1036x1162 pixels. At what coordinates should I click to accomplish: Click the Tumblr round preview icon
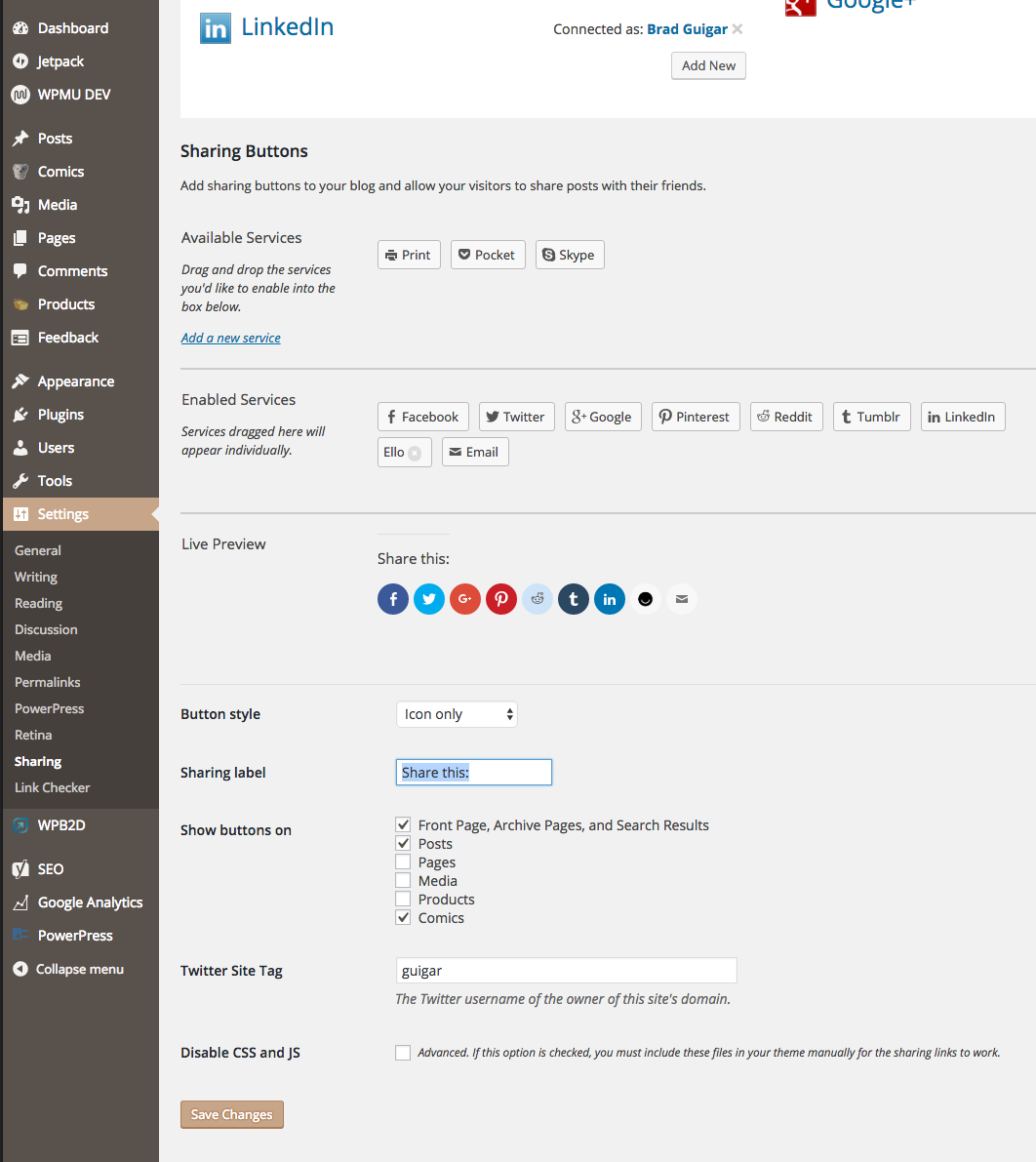pyautogui.click(x=574, y=599)
